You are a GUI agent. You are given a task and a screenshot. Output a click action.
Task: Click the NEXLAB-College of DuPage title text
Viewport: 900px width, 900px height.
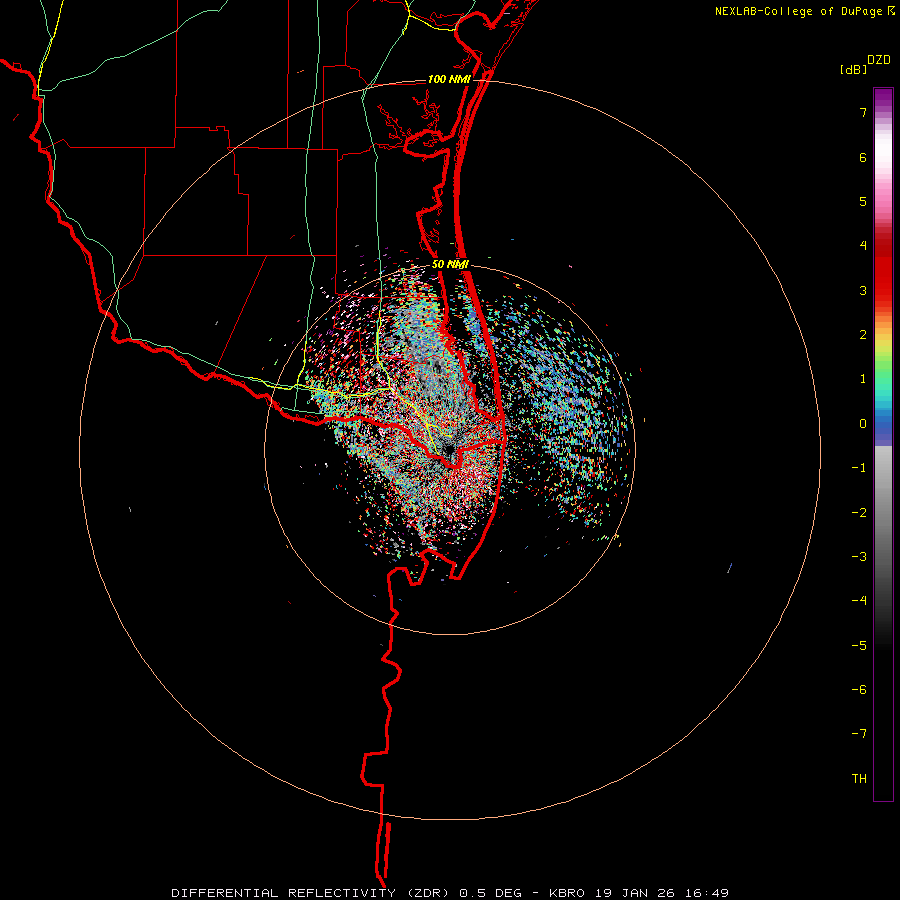click(804, 11)
